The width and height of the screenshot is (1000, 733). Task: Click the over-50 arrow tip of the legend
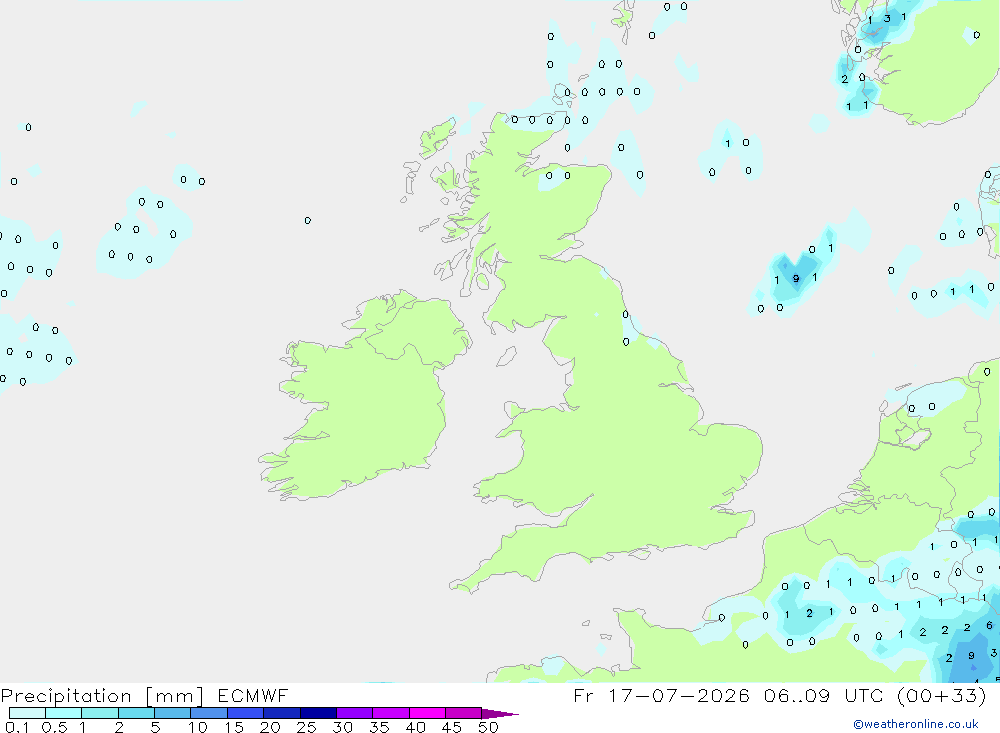coord(499,713)
